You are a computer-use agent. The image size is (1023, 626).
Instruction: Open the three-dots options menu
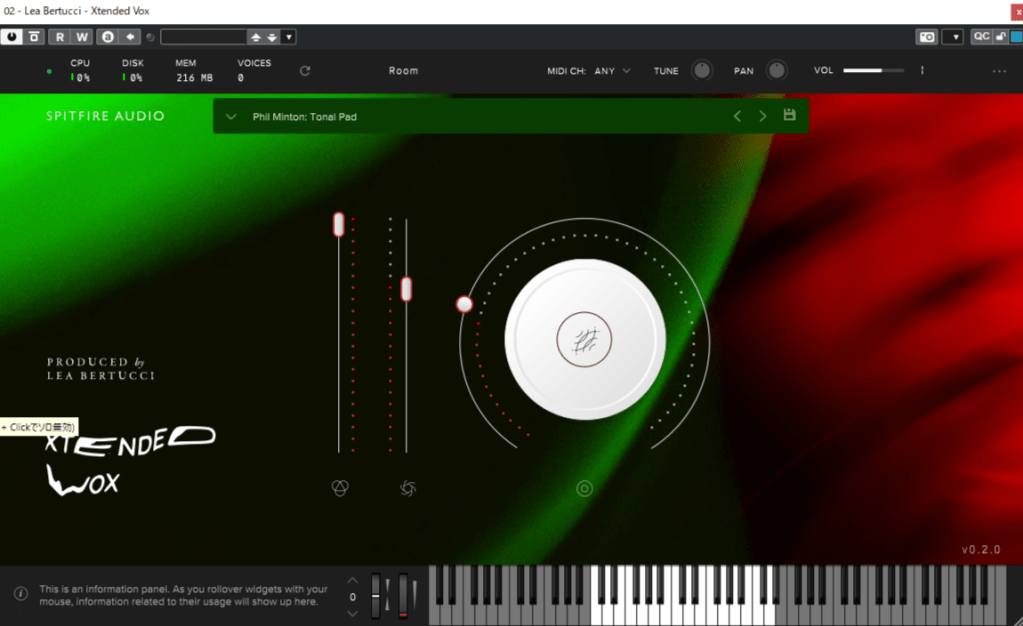click(x=999, y=71)
